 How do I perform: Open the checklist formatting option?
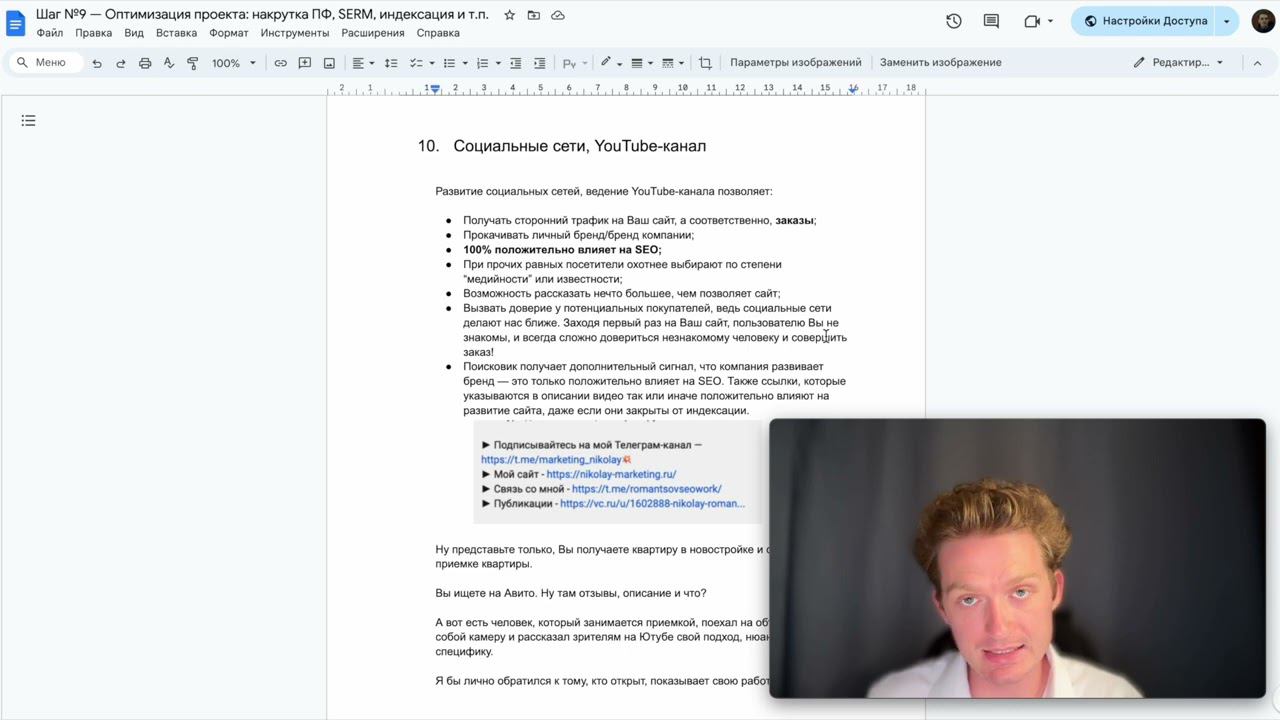tap(417, 63)
